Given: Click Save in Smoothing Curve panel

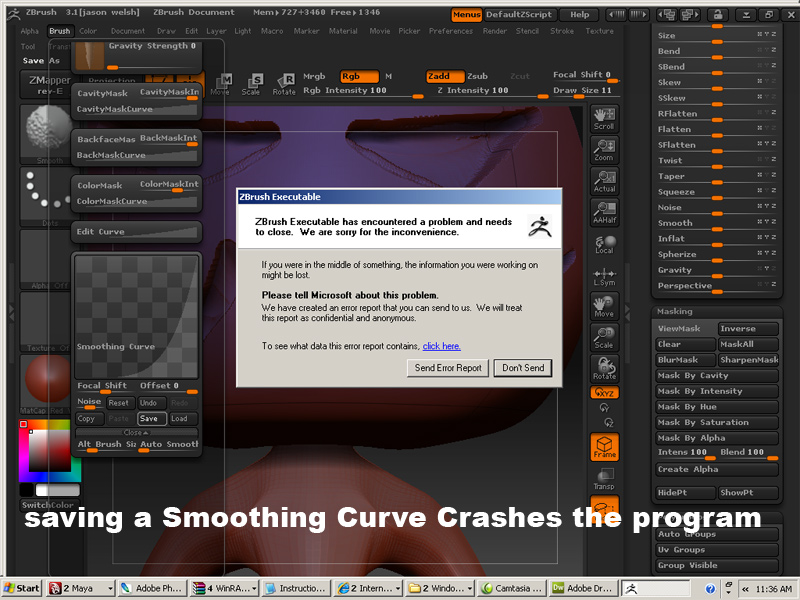Looking at the screenshot, I should point(152,418).
